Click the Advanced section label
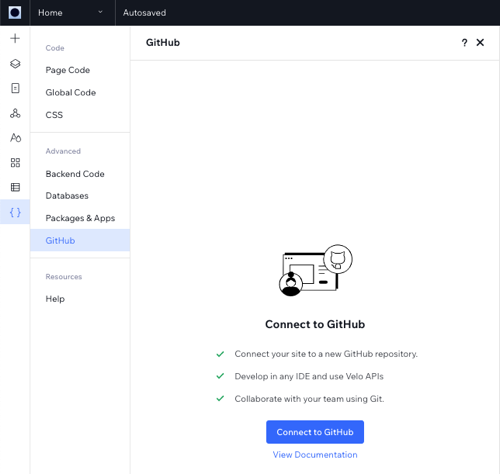Viewport: 500px width, 474px height. click(x=63, y=151)
